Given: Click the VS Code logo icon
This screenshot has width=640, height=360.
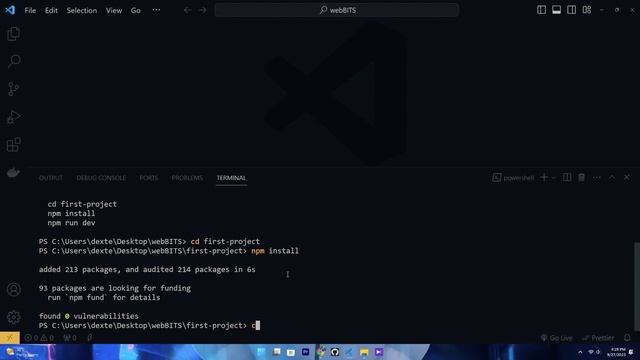Looking at the screenshot, I should coord(10,10).
